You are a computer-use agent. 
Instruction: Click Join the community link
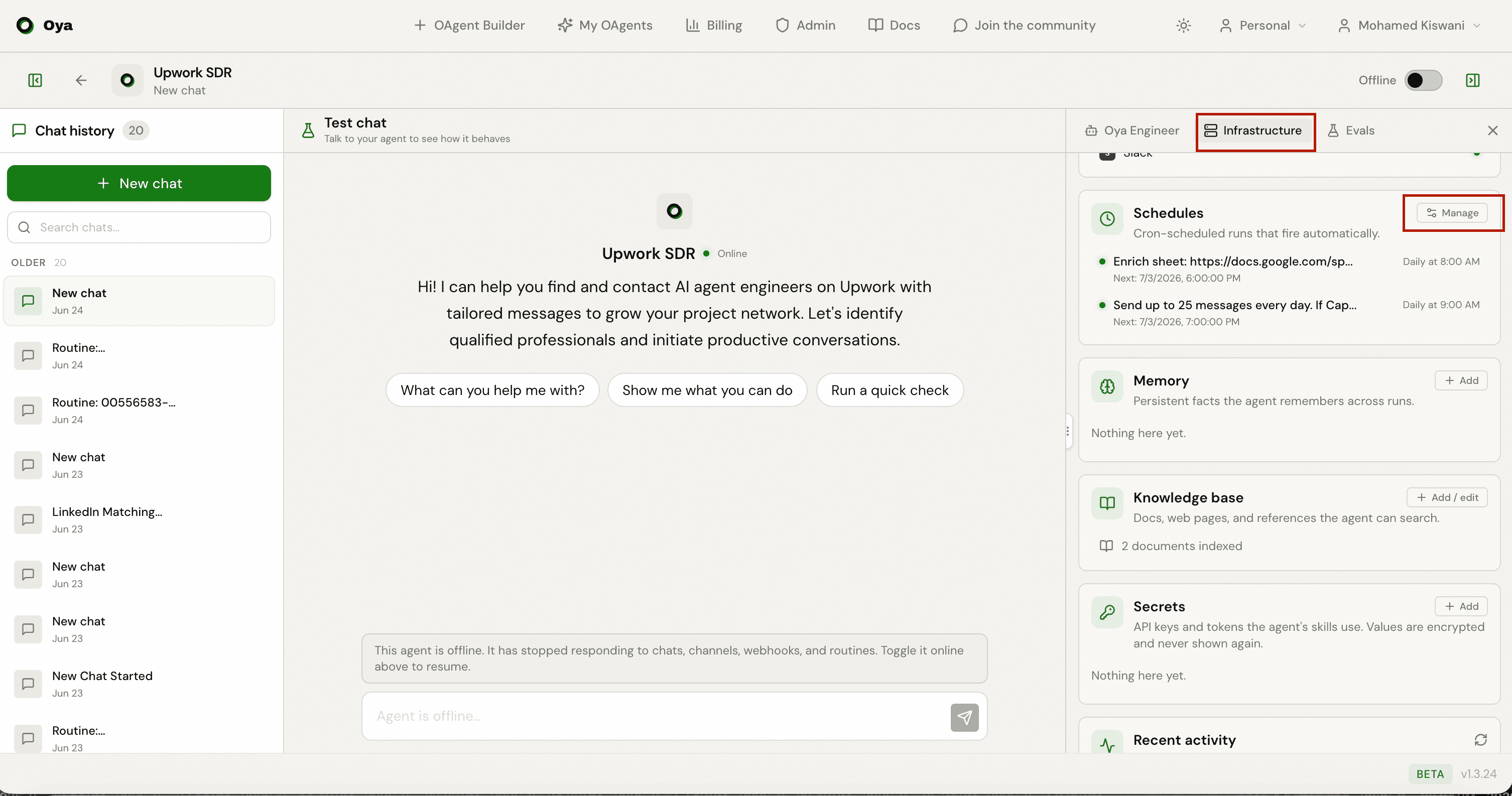pyautogui.click(x=1024, y=25)
